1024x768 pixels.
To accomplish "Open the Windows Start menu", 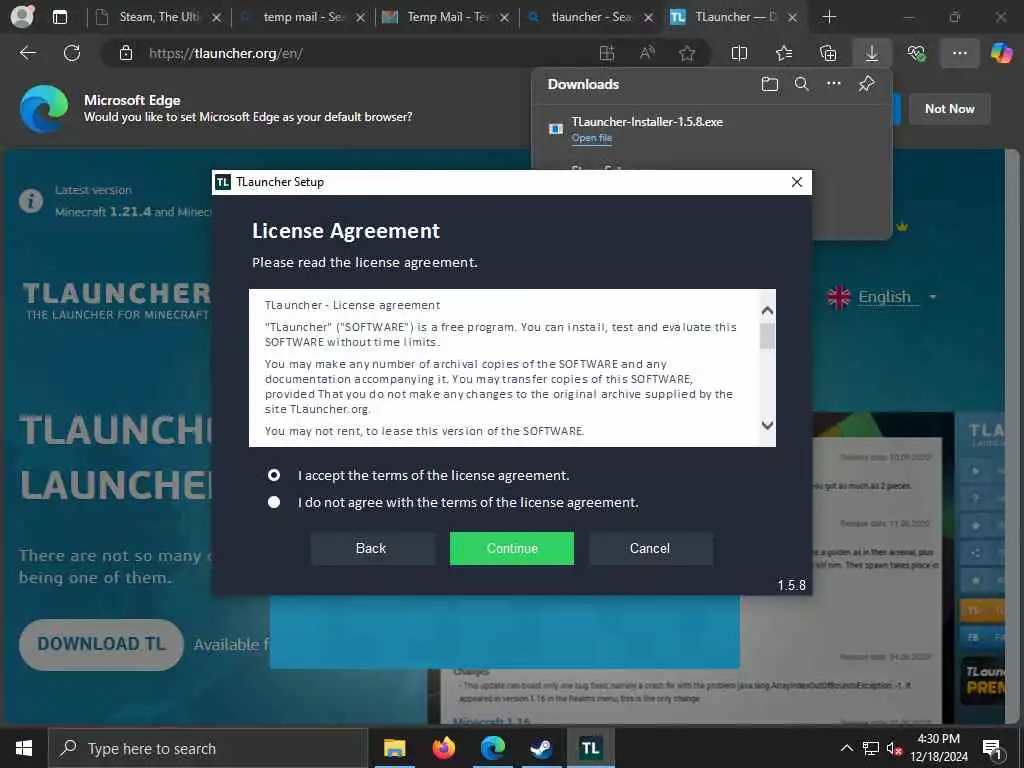I will (24, 748).
